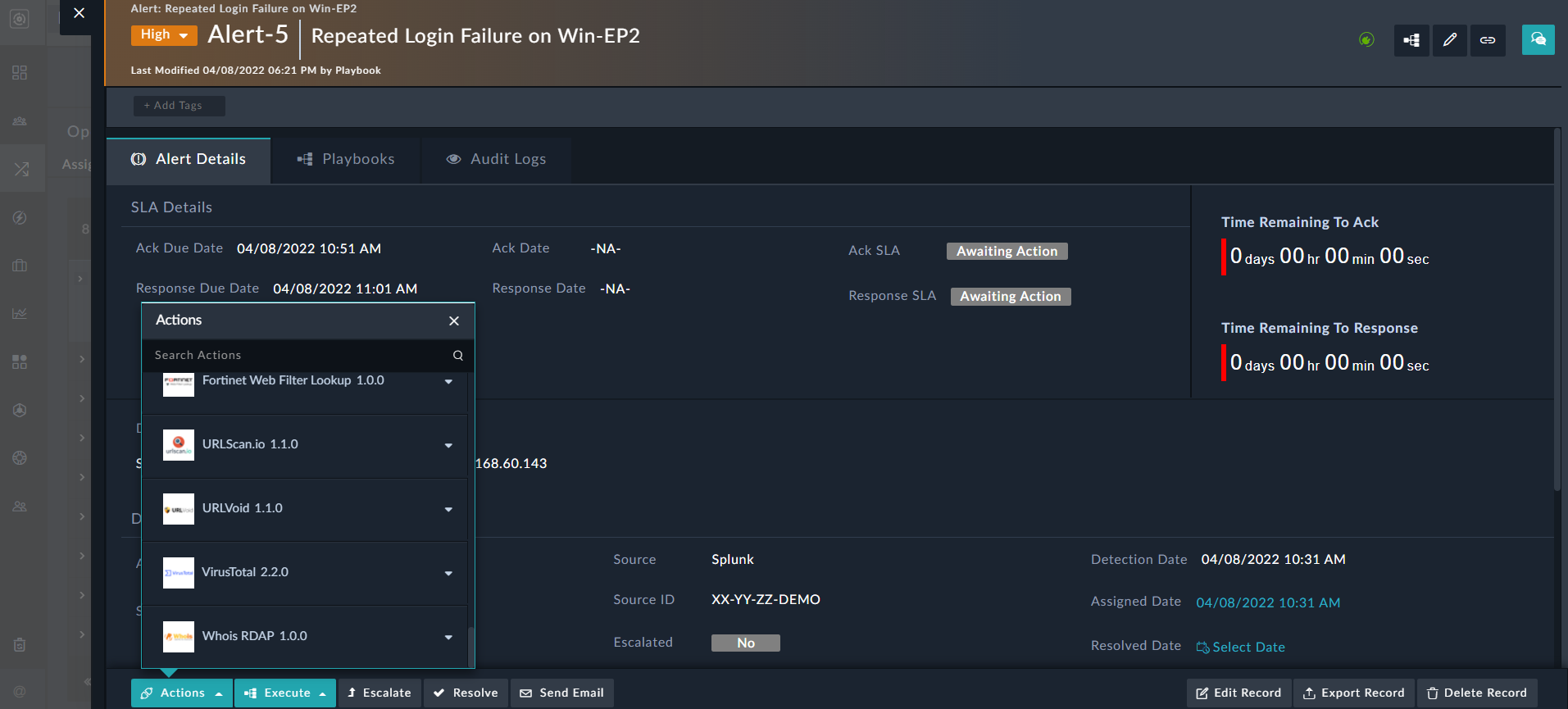Open the users icon near the bottom of the sidebar
Image resolution: width=1568 pixels, height=709 pixels.
(x=20, y=507)
